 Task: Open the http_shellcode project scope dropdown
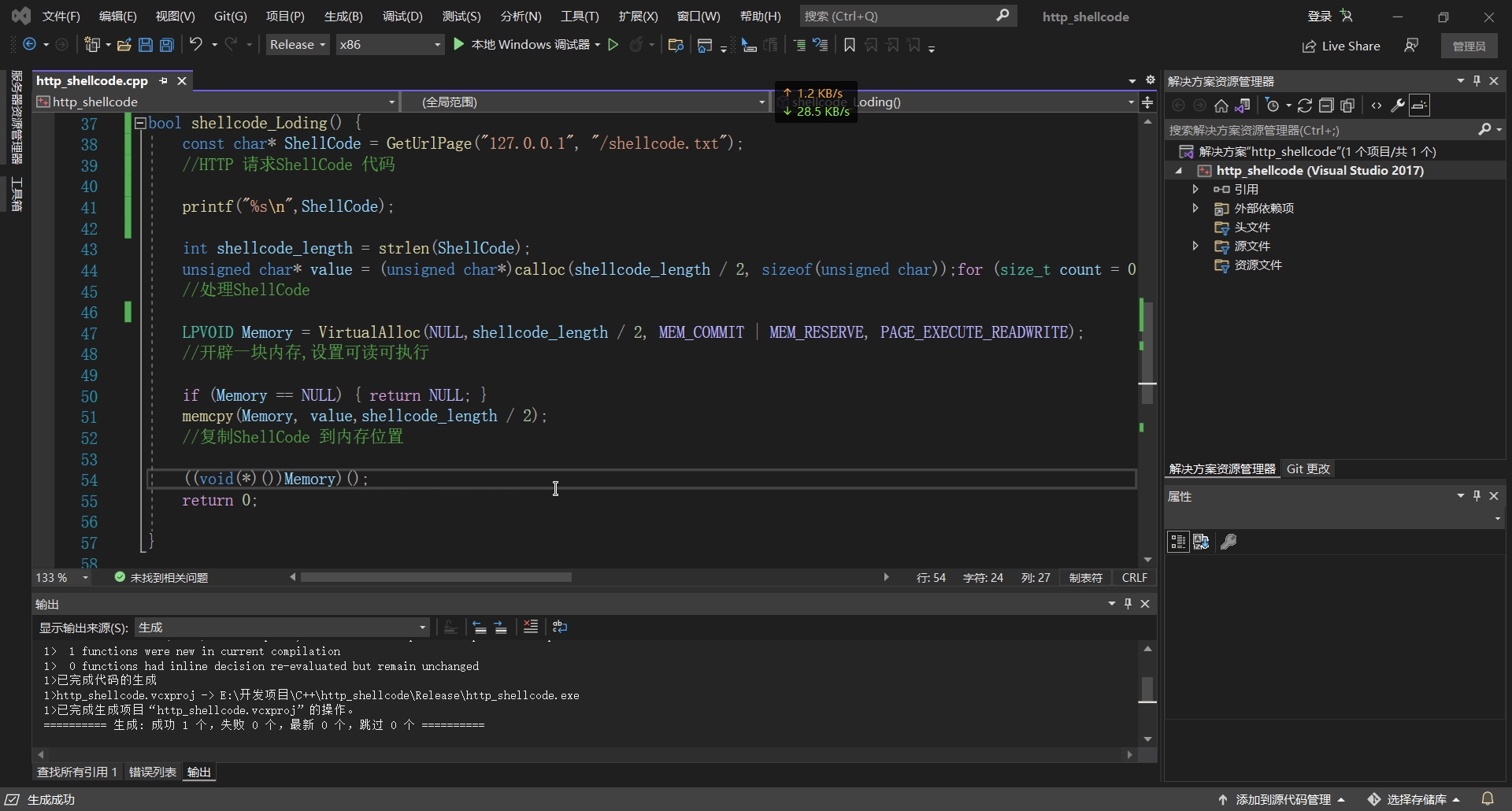click(216, 102)
